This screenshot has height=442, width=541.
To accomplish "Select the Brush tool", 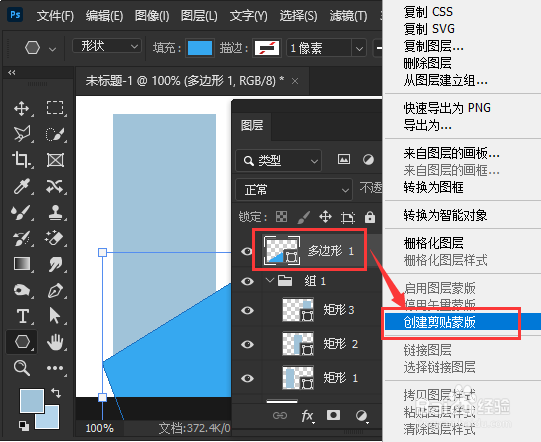I will (22, 213).
